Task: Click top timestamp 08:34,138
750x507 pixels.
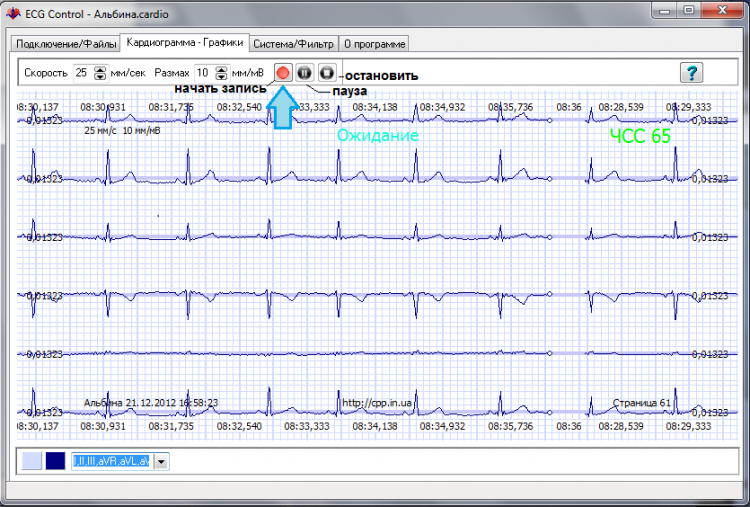Action: click(375, 107)
